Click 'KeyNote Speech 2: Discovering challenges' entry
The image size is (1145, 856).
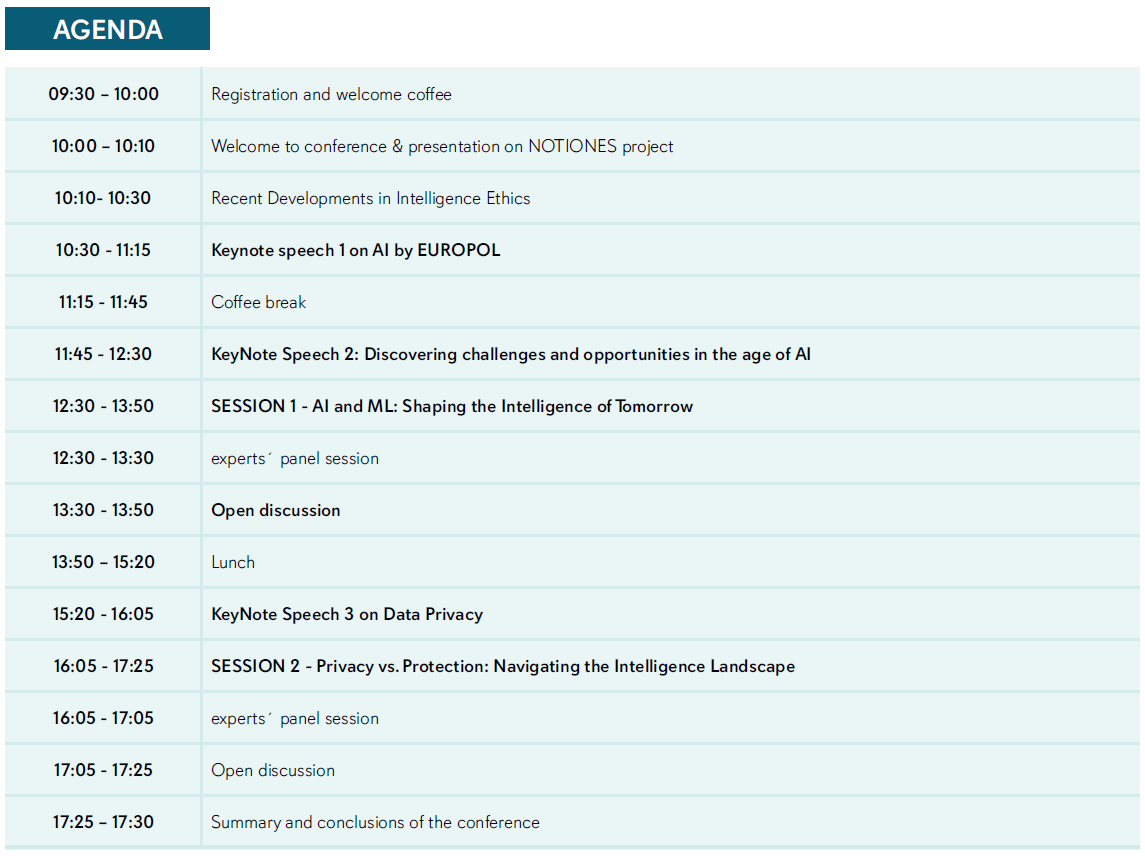[510, 354]
